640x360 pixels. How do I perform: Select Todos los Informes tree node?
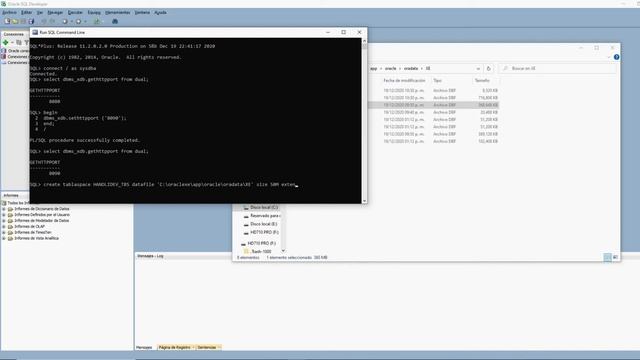coord(16,203)
